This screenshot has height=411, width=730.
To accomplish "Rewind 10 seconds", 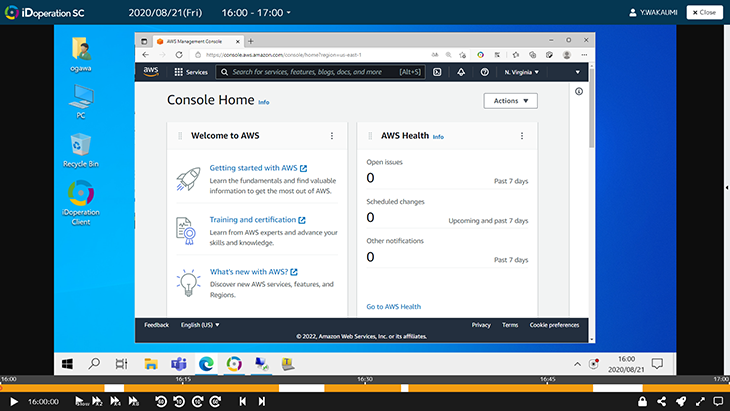I will point(179,401).
